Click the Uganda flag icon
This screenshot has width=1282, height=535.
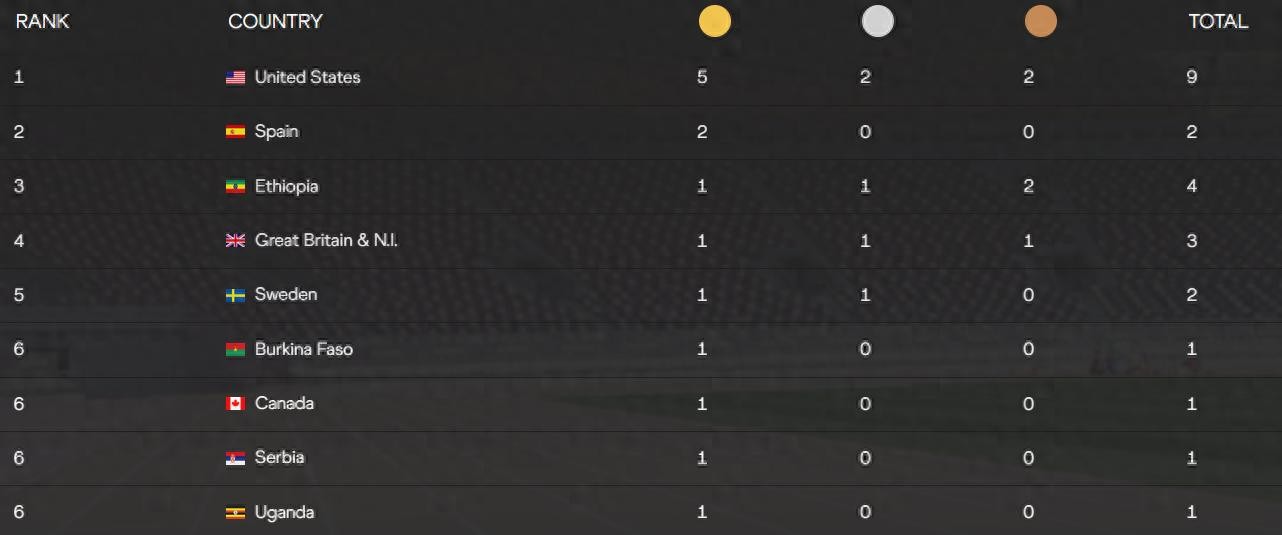[235, 513]
